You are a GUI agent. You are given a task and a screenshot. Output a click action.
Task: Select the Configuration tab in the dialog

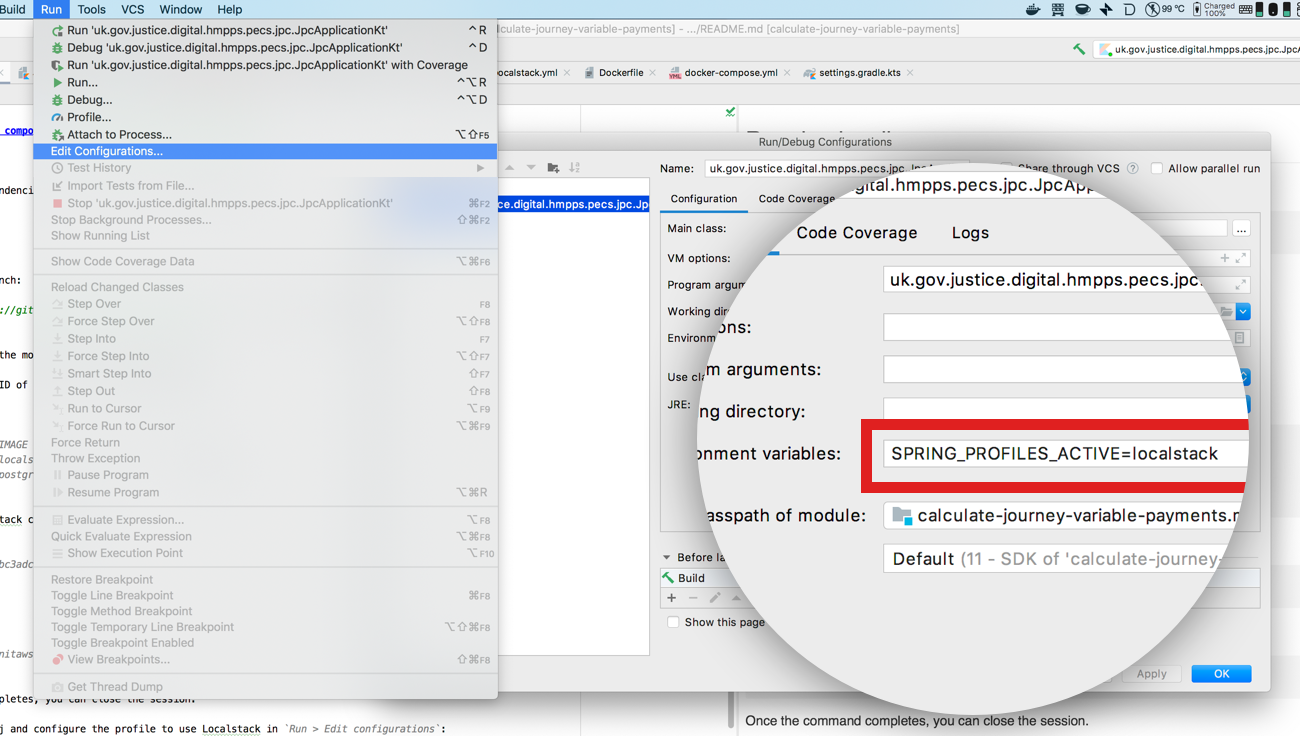click(x=704, y=199)
